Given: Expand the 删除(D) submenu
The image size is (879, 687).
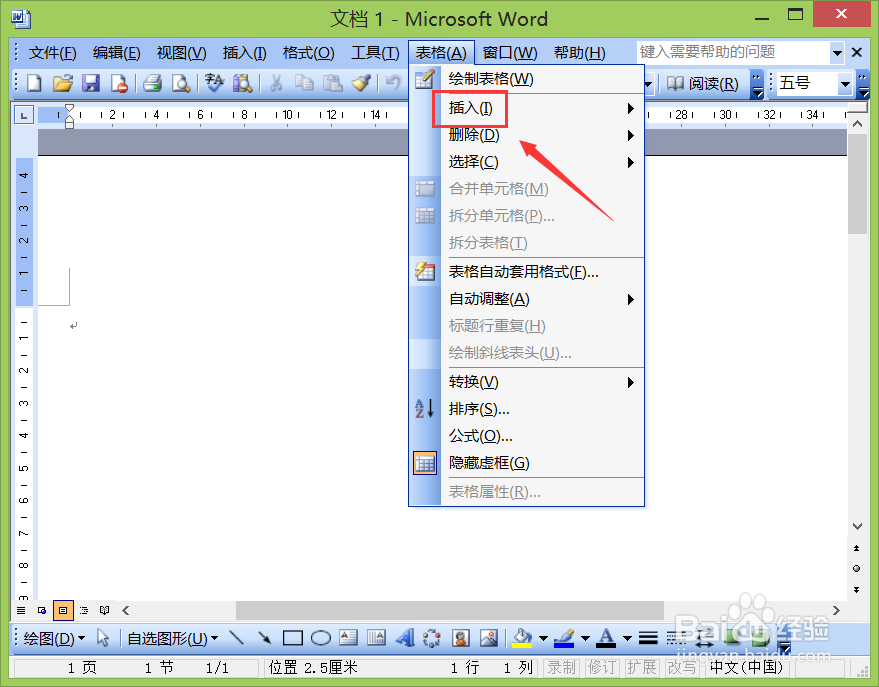Looking at the screenshot, I should coord(542,135).
